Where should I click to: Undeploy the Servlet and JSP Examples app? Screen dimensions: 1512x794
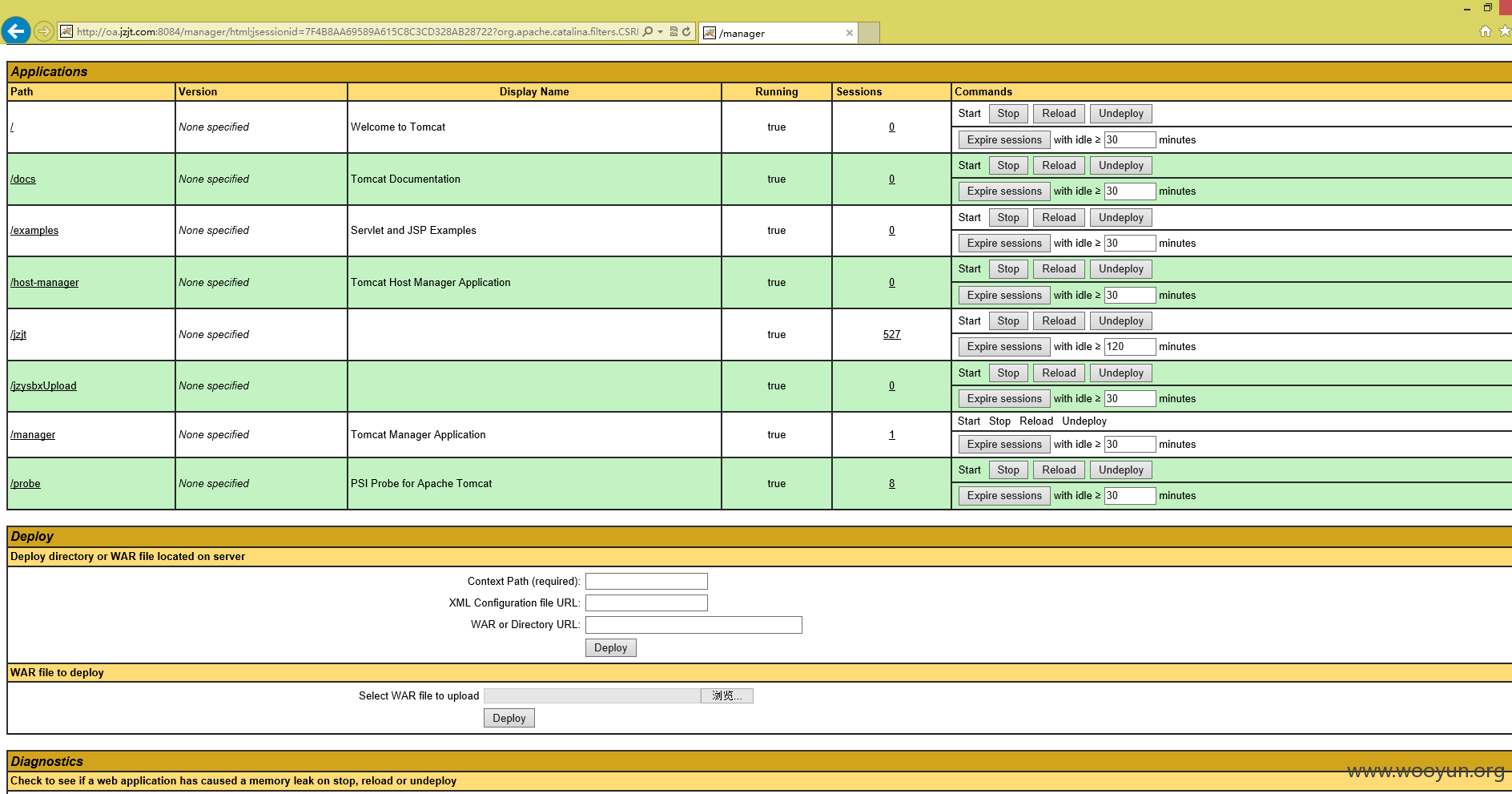tap(1121, 218)
